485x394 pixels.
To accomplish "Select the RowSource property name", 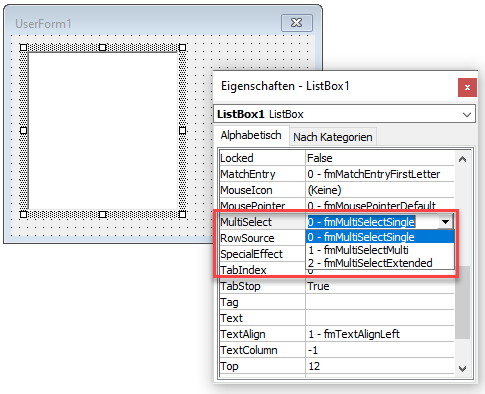I will pos(247,238).
